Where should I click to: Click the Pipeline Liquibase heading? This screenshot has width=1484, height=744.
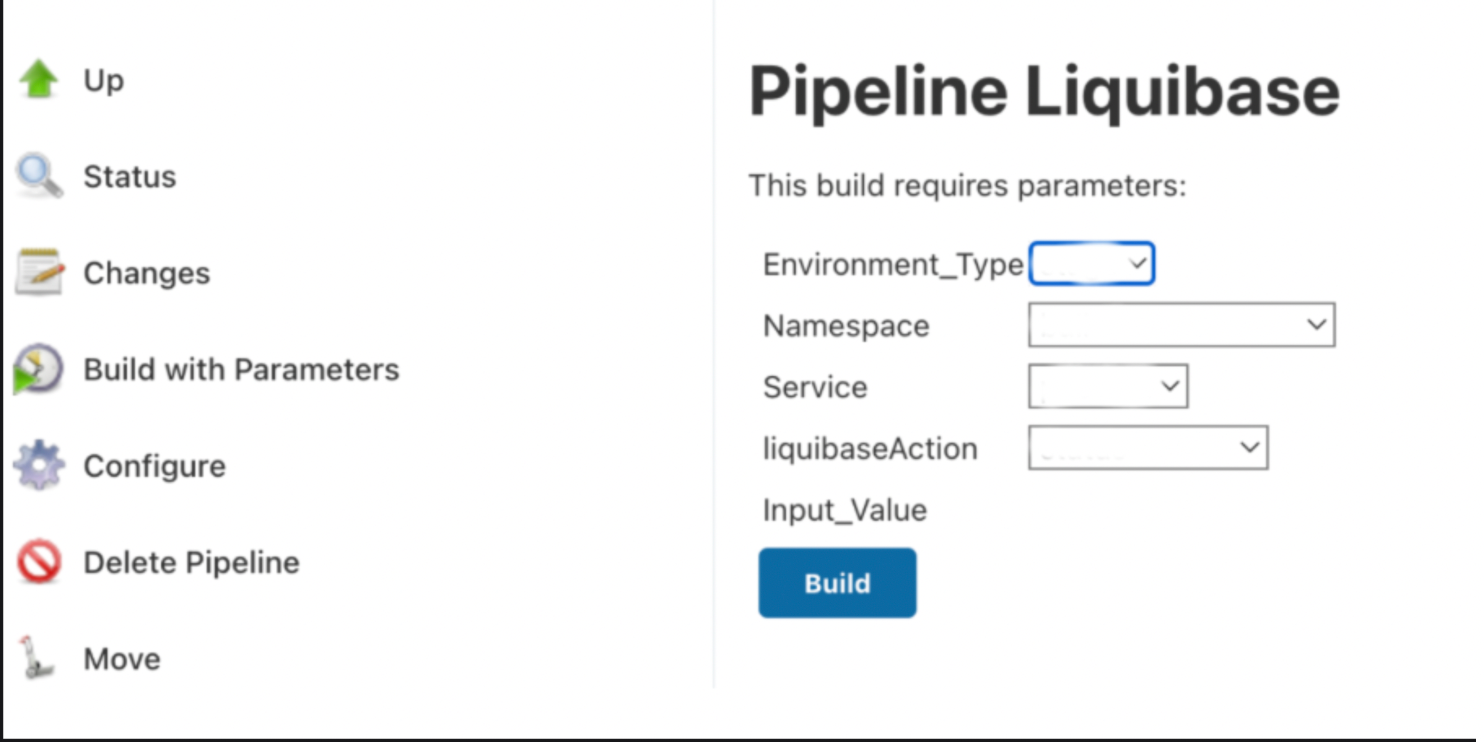tap(1044, 92)
